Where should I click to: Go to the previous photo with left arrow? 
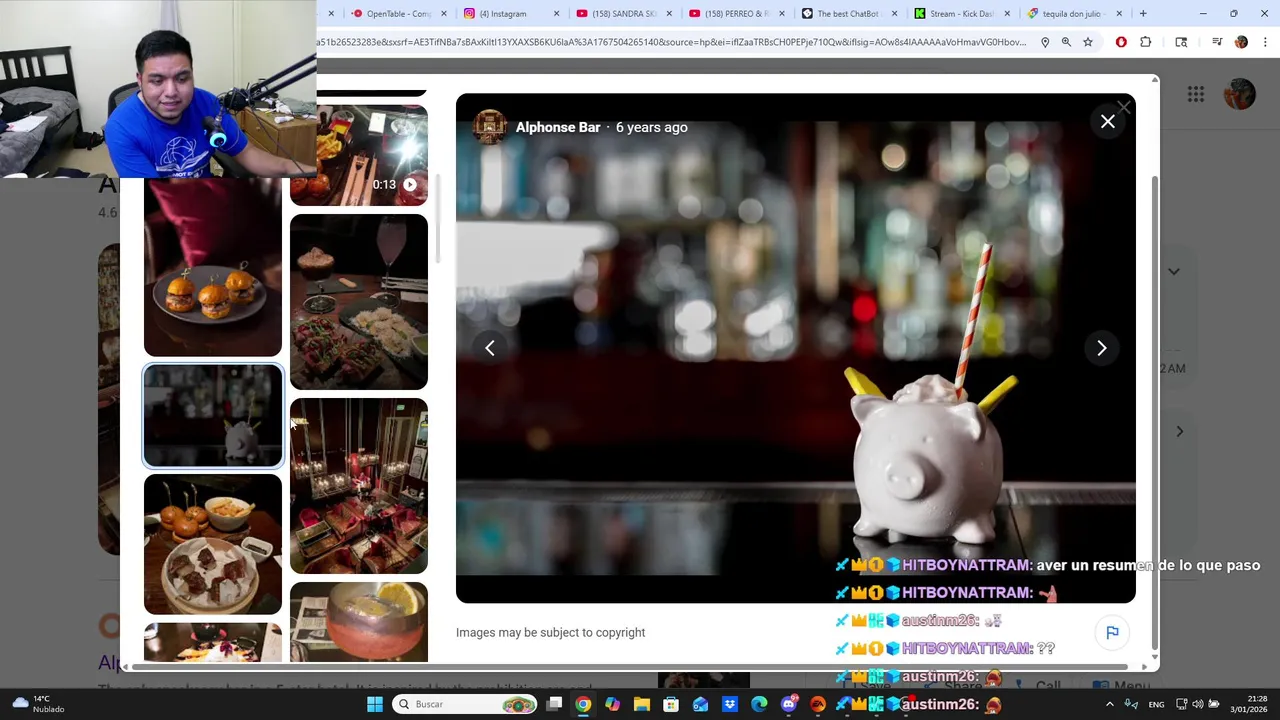(x=490, y=348)
